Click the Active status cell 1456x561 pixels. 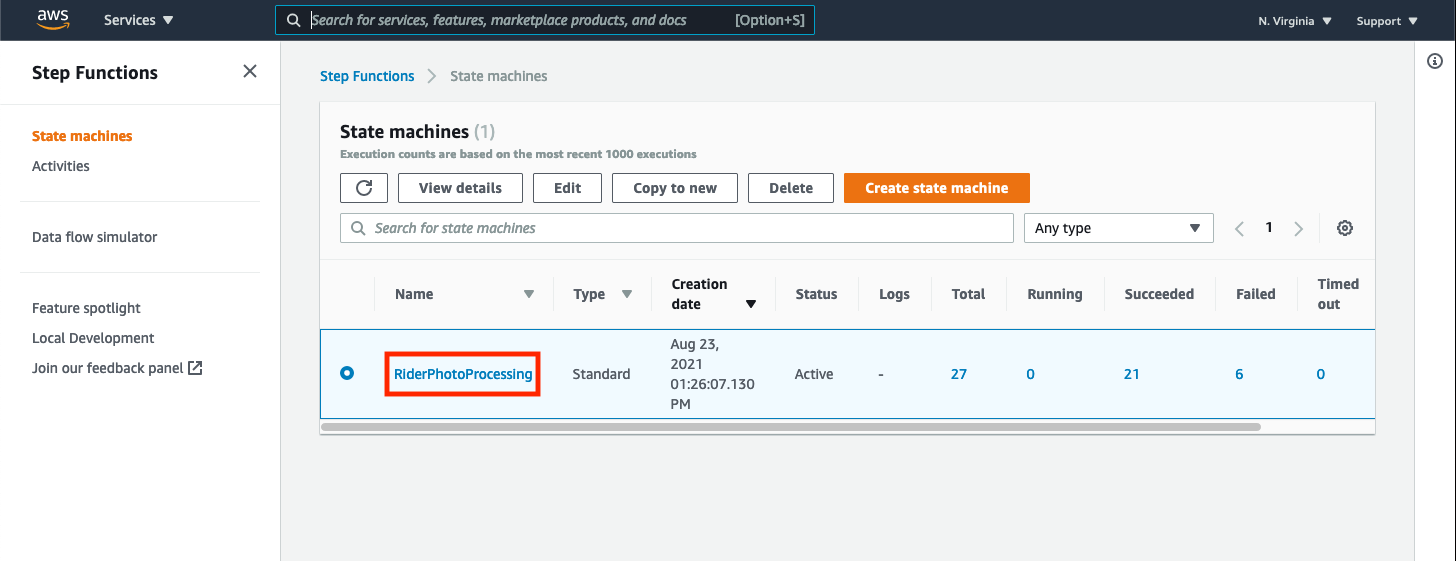[x=814, y=374]
